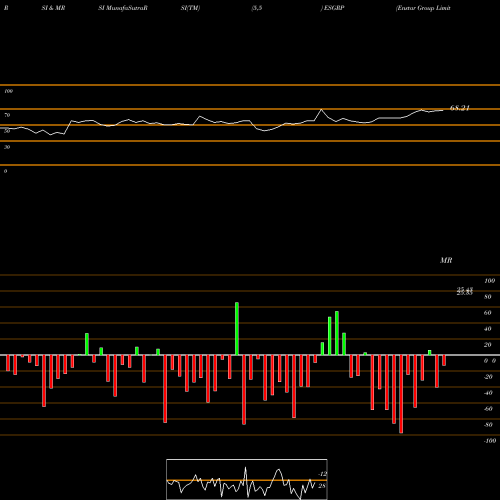500x500 pixels.
Task: Click the MR axis label 60
Action: click(x=488, y=313)
